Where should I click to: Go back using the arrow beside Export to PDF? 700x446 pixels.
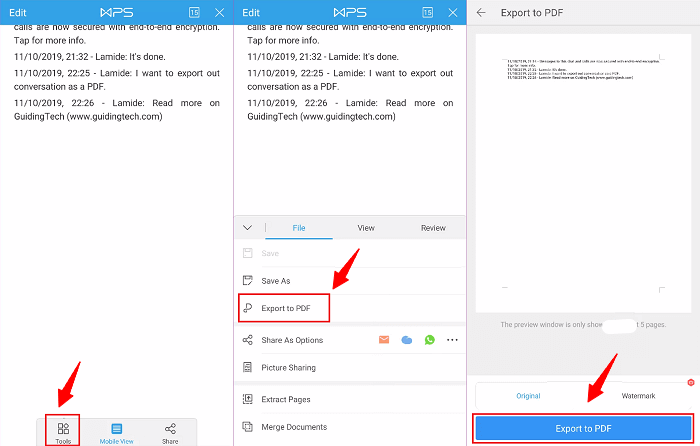click(482, 12)
